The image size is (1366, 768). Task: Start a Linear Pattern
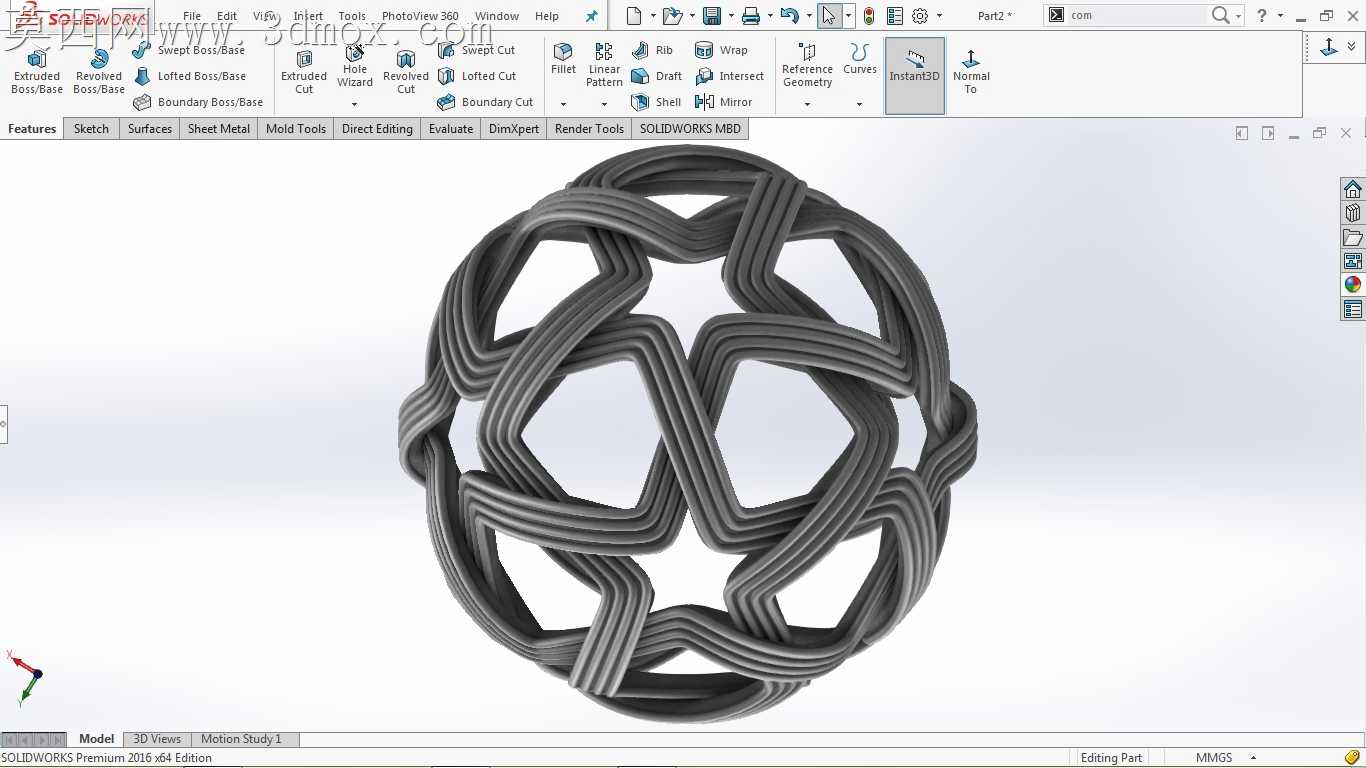point(604,65)
